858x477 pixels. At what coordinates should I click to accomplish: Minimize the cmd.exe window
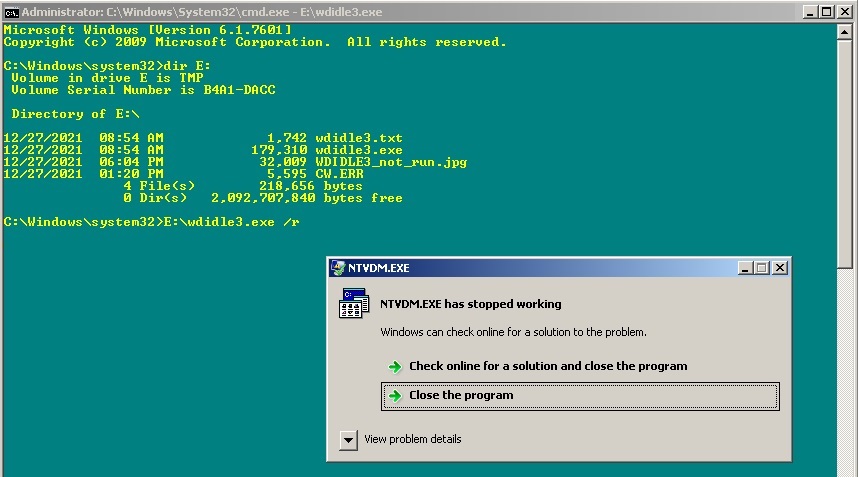pos(810,11)
